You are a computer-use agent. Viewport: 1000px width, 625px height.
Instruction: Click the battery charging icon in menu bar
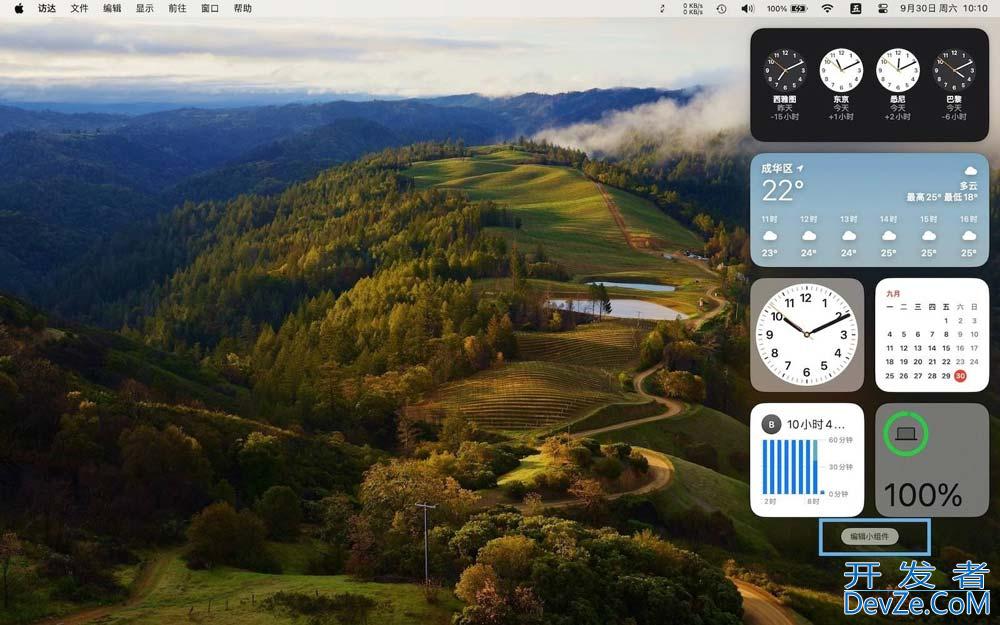(800, 8)
